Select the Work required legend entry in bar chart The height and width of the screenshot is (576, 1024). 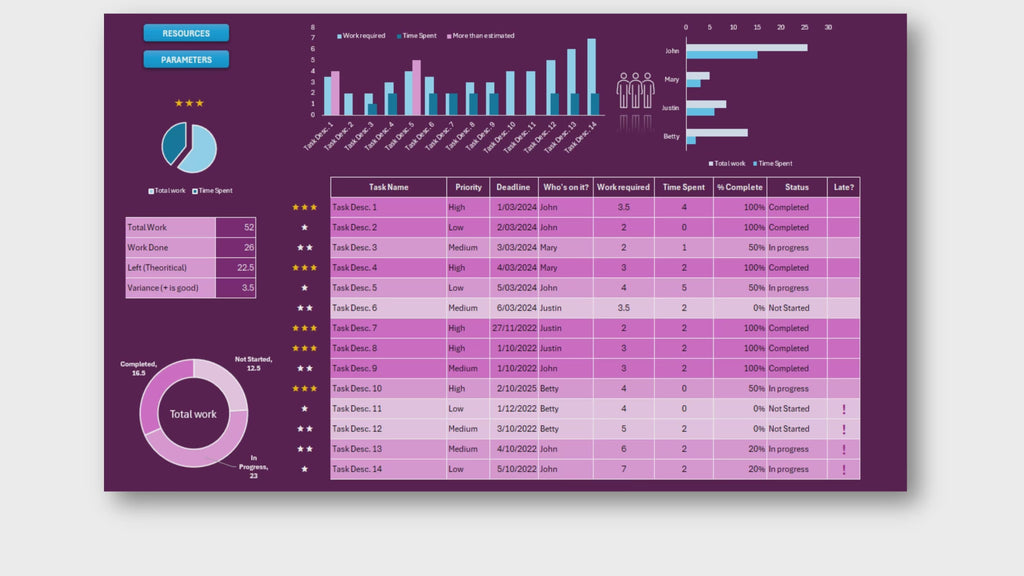pos(360,36)
